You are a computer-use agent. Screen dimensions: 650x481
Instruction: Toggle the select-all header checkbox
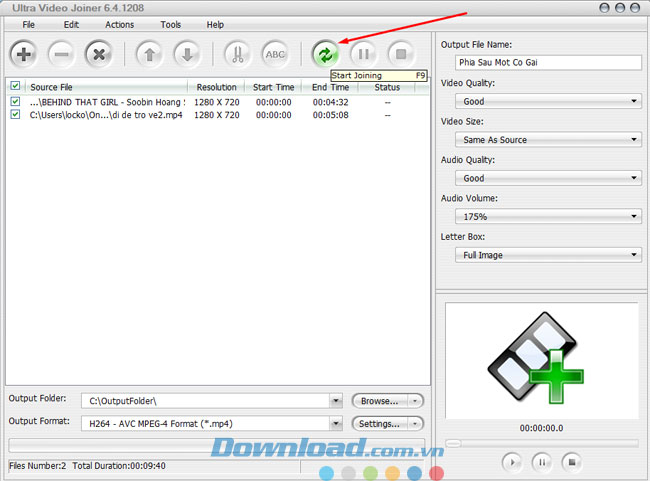tap(15, 86)
